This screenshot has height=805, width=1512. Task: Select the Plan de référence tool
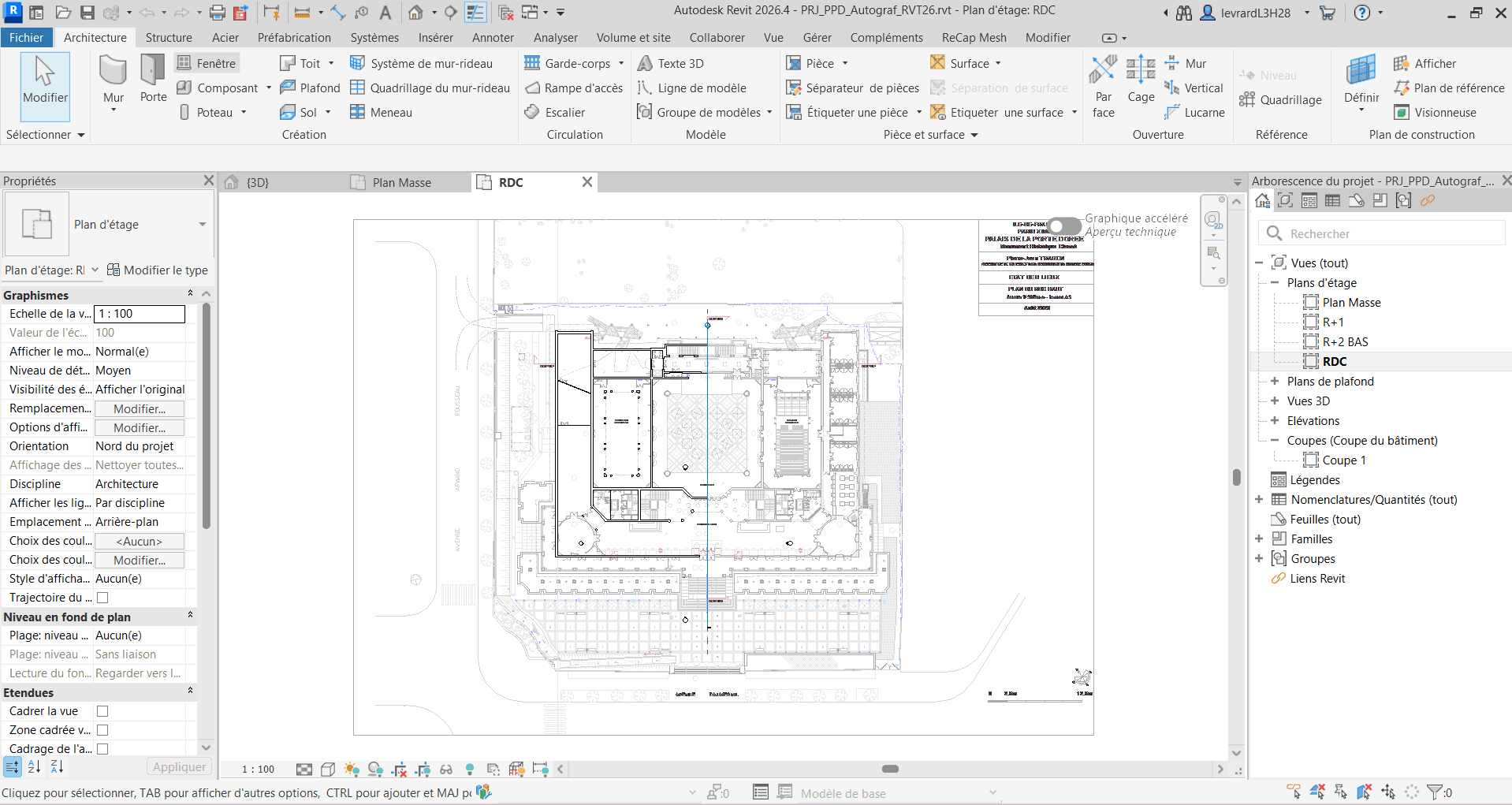[x=1448, y=88]
